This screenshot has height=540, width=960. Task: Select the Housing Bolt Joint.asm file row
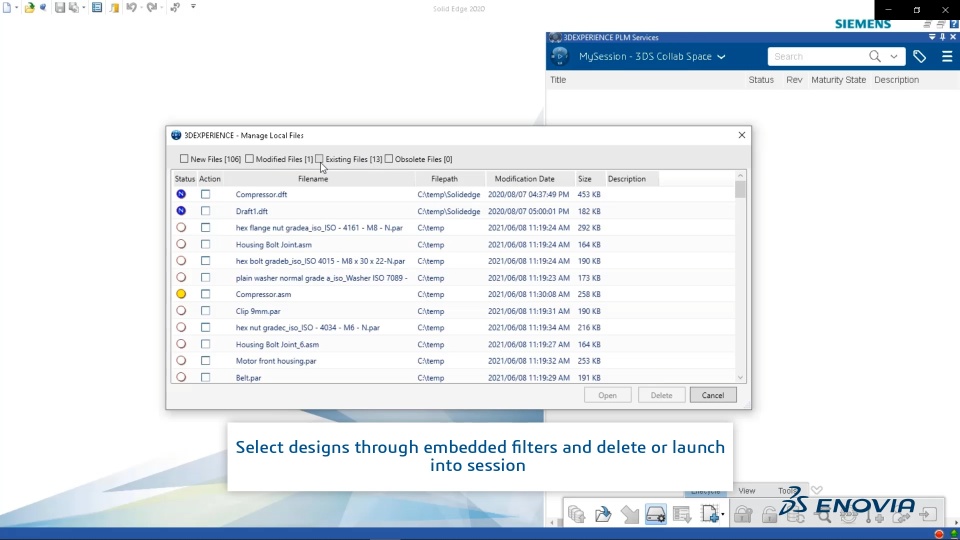[453, 244]
